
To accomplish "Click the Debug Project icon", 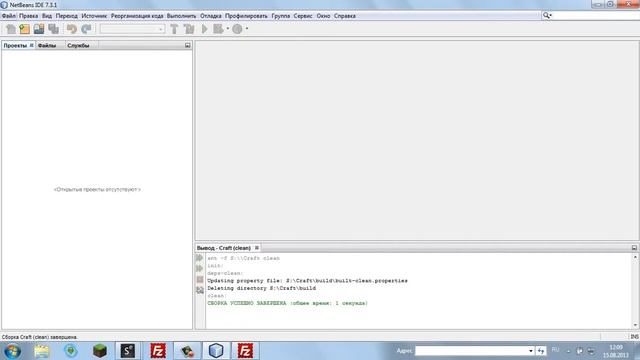I will [x=218, y=29].
